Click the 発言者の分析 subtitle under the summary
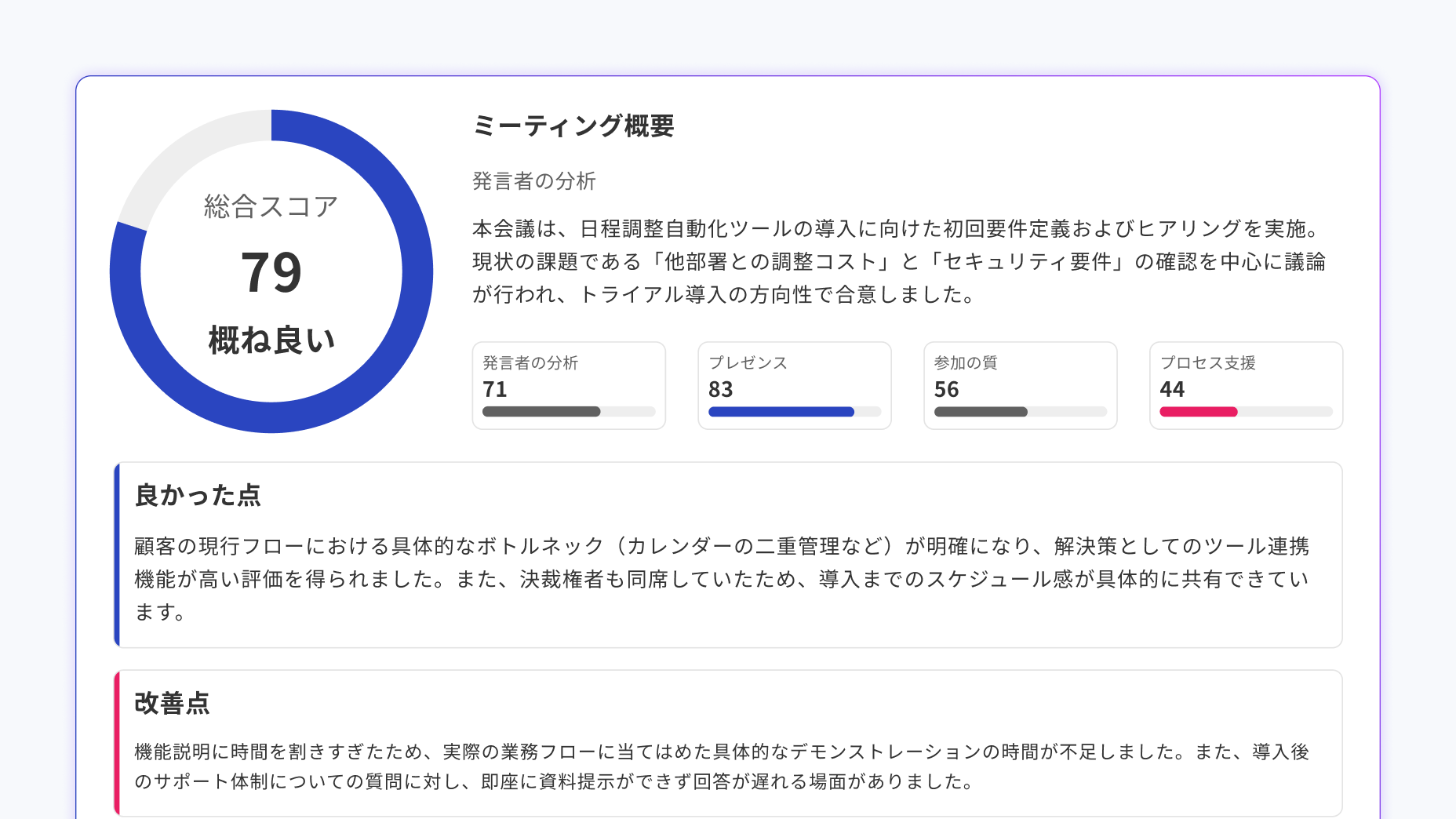Viewport: 1456px width, 819px height. click(x=533, y=180)
